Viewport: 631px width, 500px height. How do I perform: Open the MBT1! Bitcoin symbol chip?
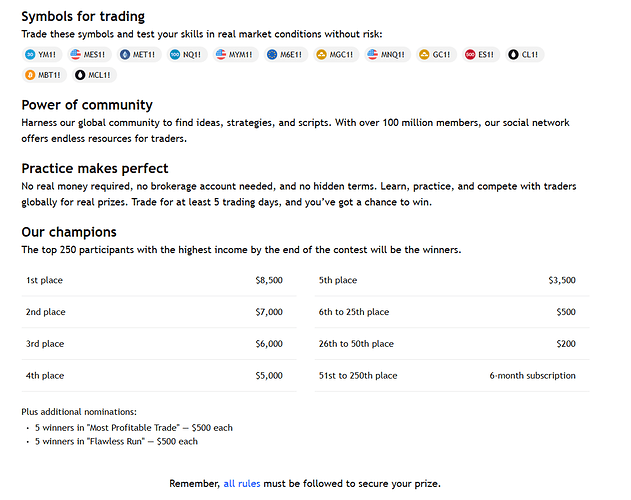(44, 75)
